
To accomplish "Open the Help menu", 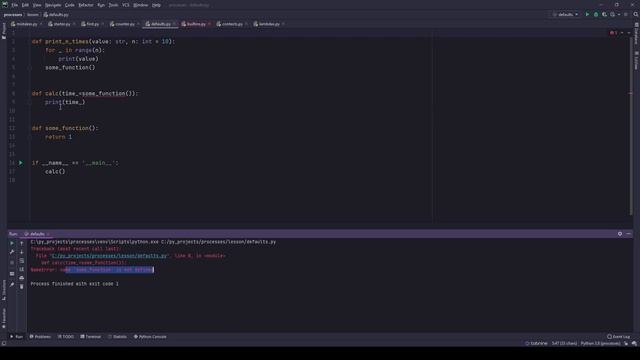I will [x=156, y=5].
